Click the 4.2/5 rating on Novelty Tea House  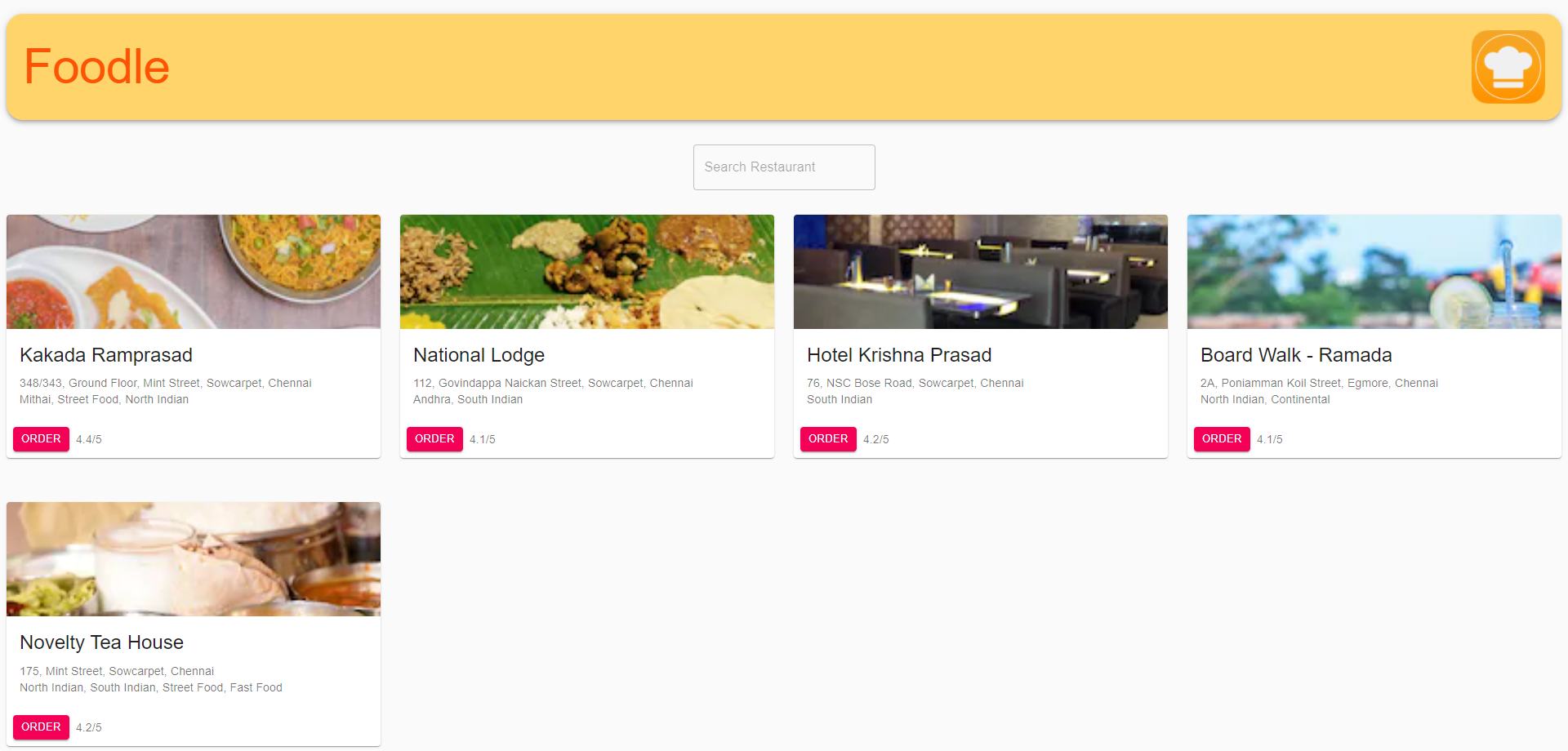[x=88, y=727]
